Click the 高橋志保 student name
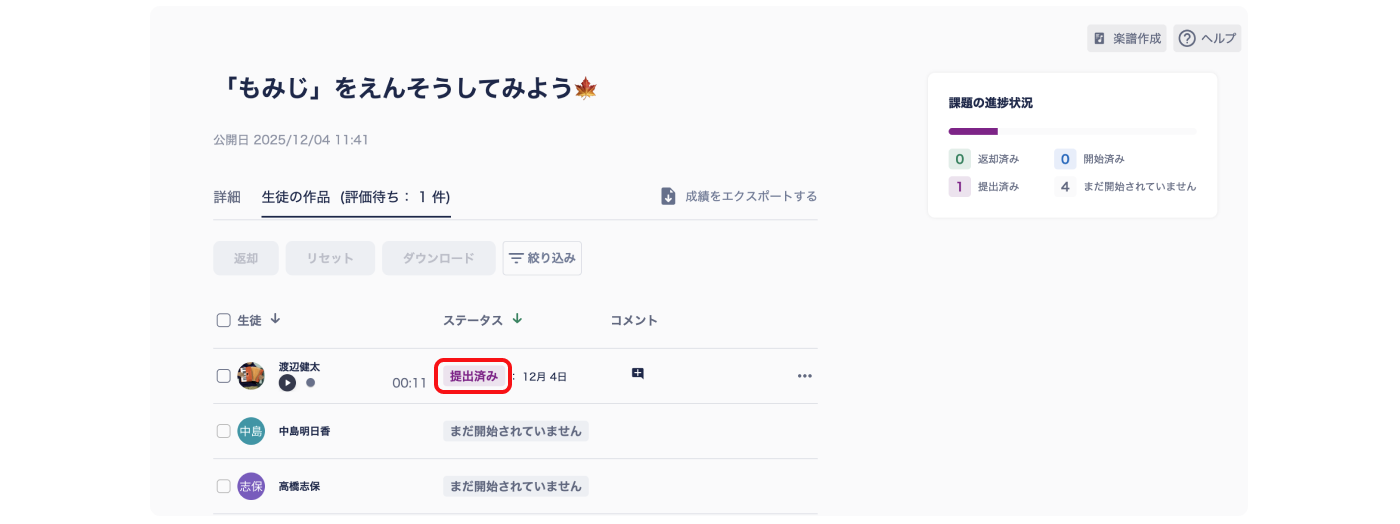Screen dimensions: 1400x524 click(x=299, y=486)
